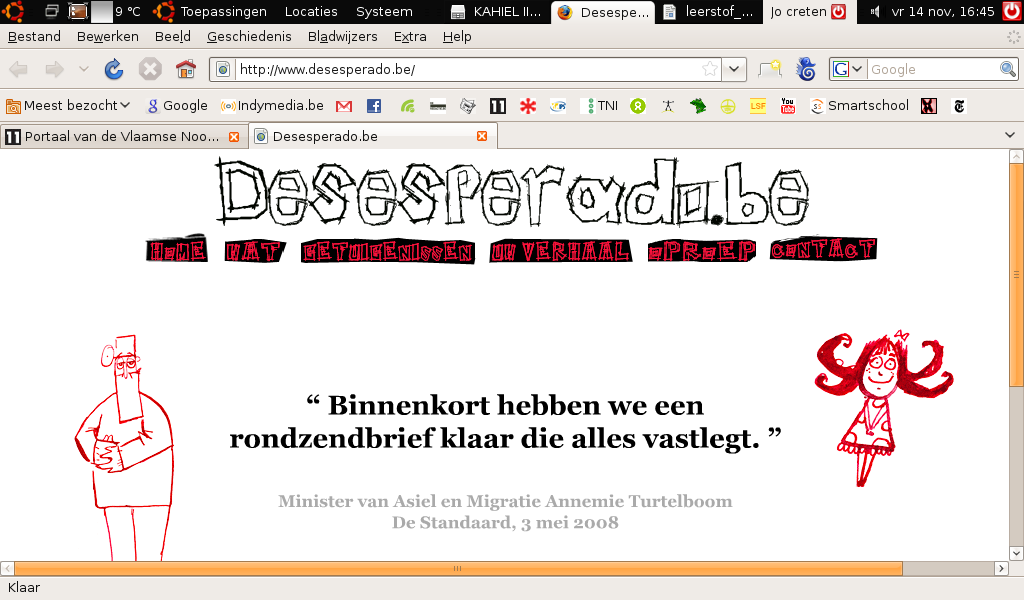Click the search magnifier icon
This screenshot has height=600, width=1024.
tap(1008, 69)
